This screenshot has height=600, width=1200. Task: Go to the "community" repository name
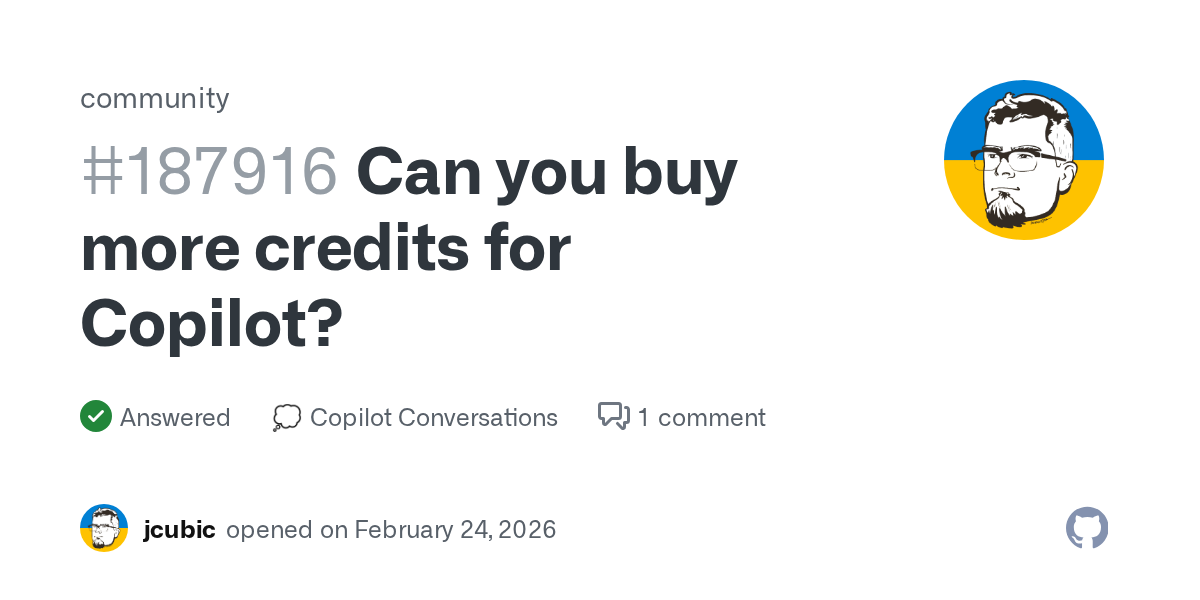(x=154, y=98)
